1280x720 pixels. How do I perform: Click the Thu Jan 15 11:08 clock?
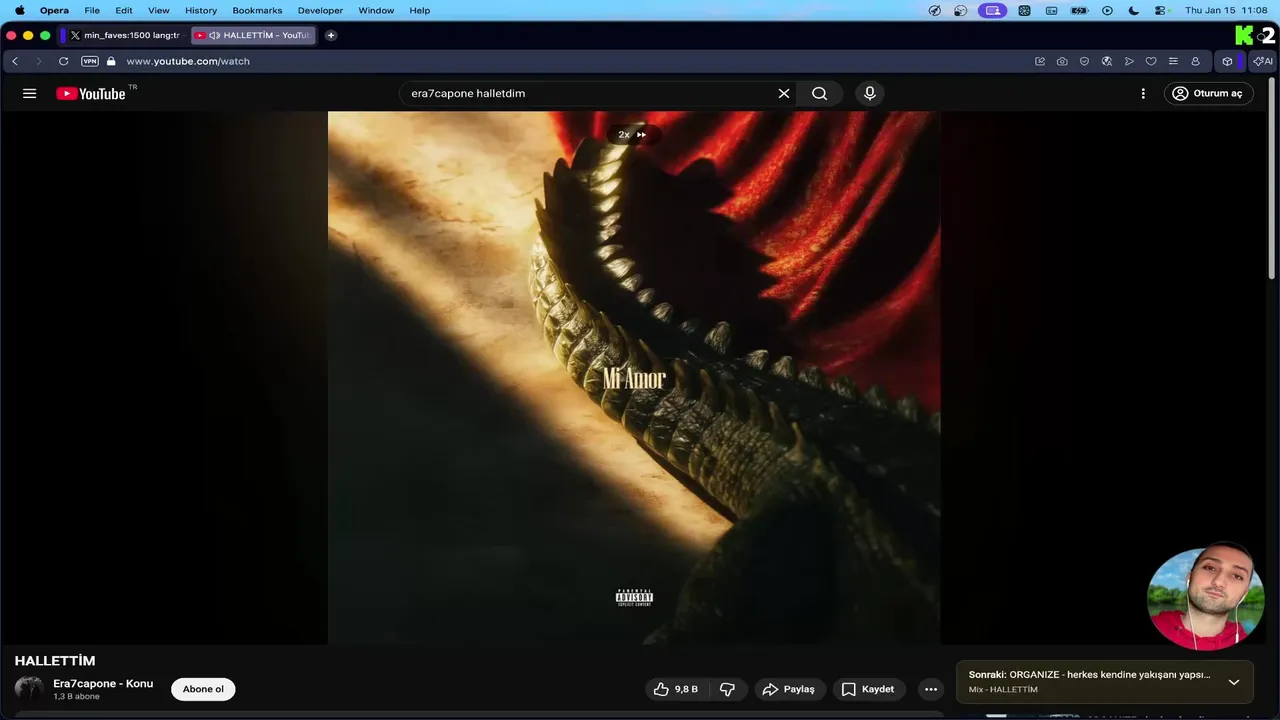[x=1226, y=10]
